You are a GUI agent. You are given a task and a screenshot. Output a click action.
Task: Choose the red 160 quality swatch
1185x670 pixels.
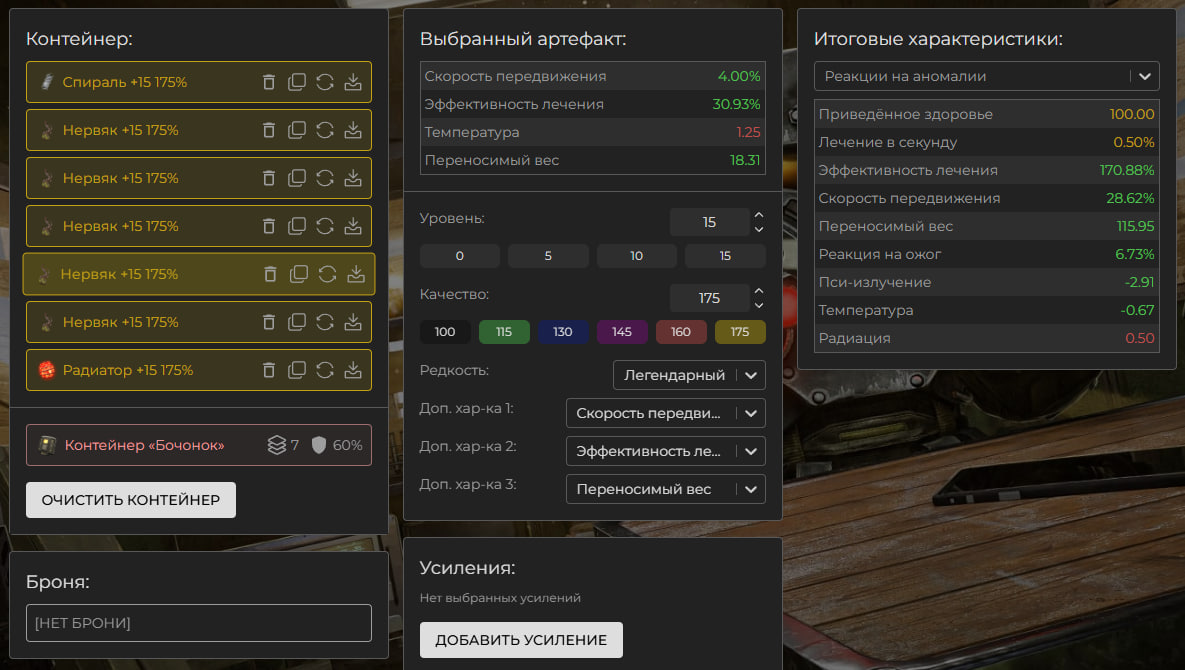coord(681,332)
